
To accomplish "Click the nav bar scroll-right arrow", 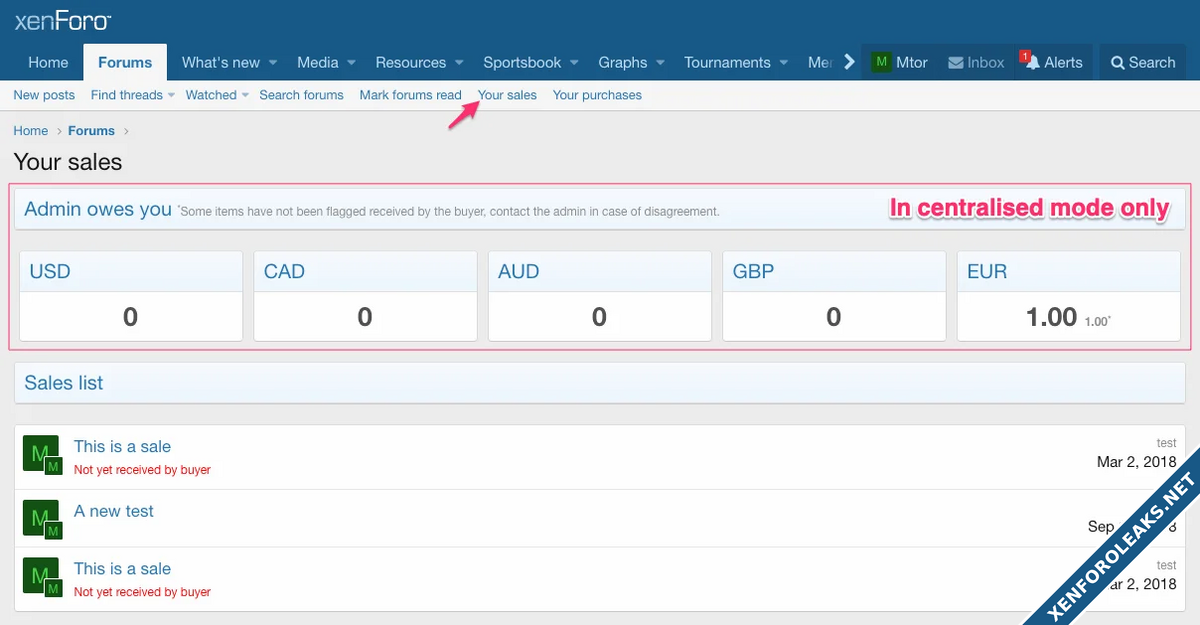I will click(849, 62).
